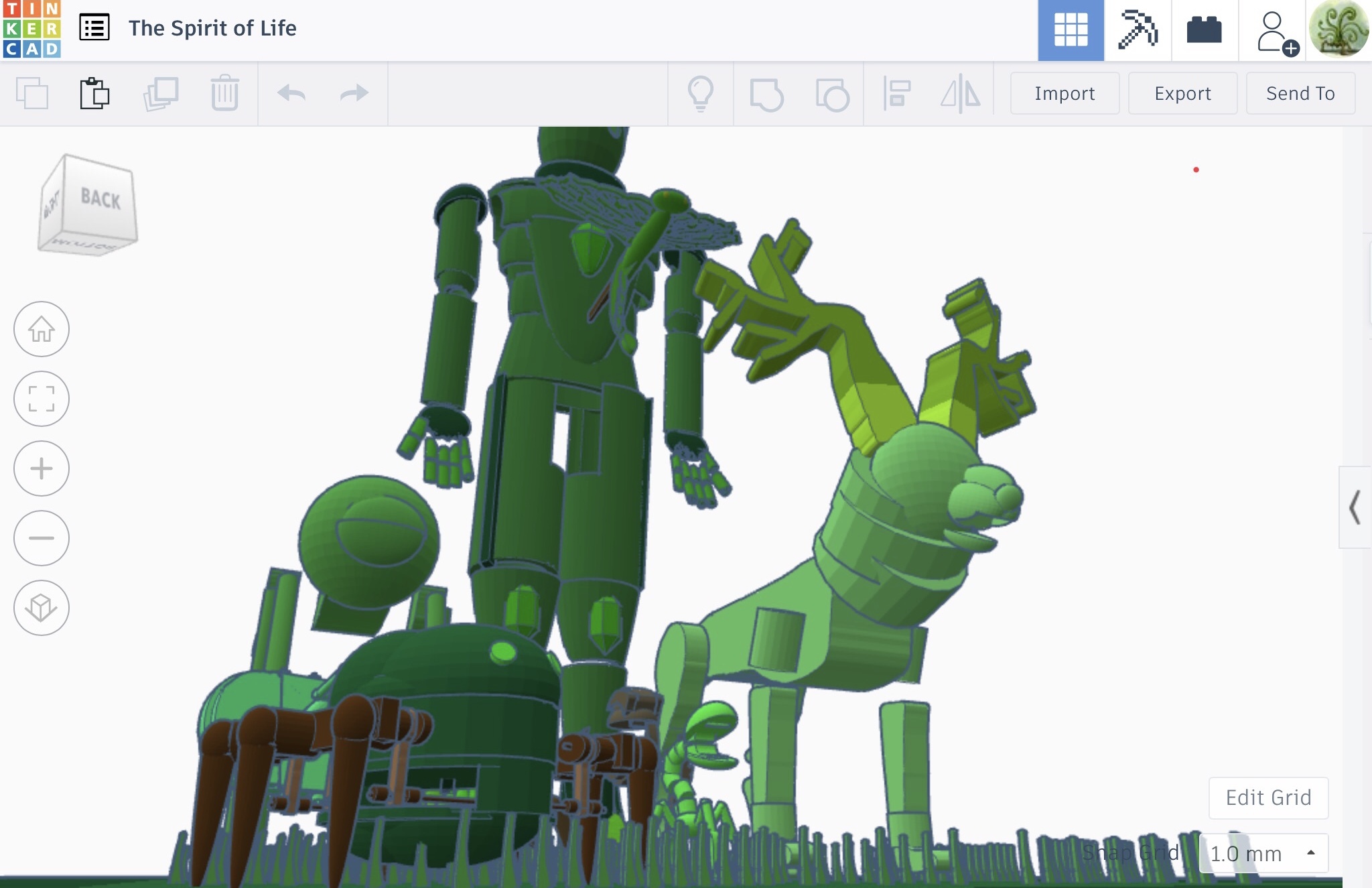Open the Tinkercad logo home link

tap(31, 29)
